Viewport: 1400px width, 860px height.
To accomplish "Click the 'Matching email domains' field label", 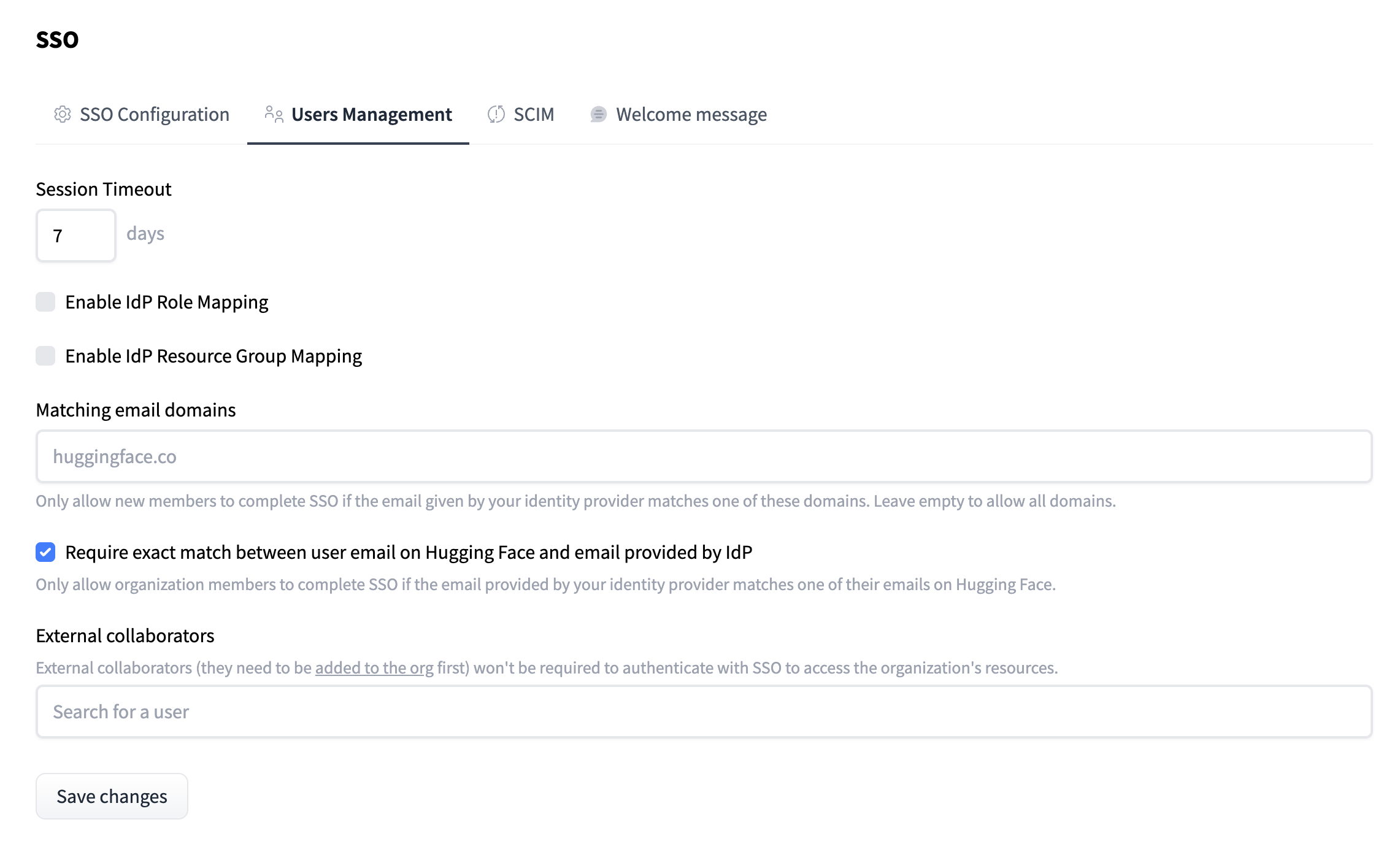I will point(136,410).
